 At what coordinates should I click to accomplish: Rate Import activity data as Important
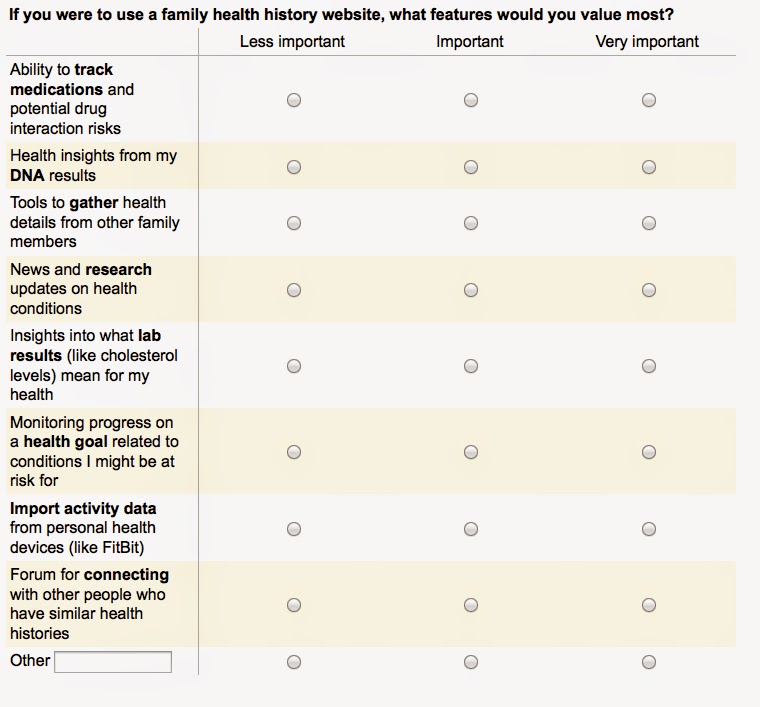point(471,528)
